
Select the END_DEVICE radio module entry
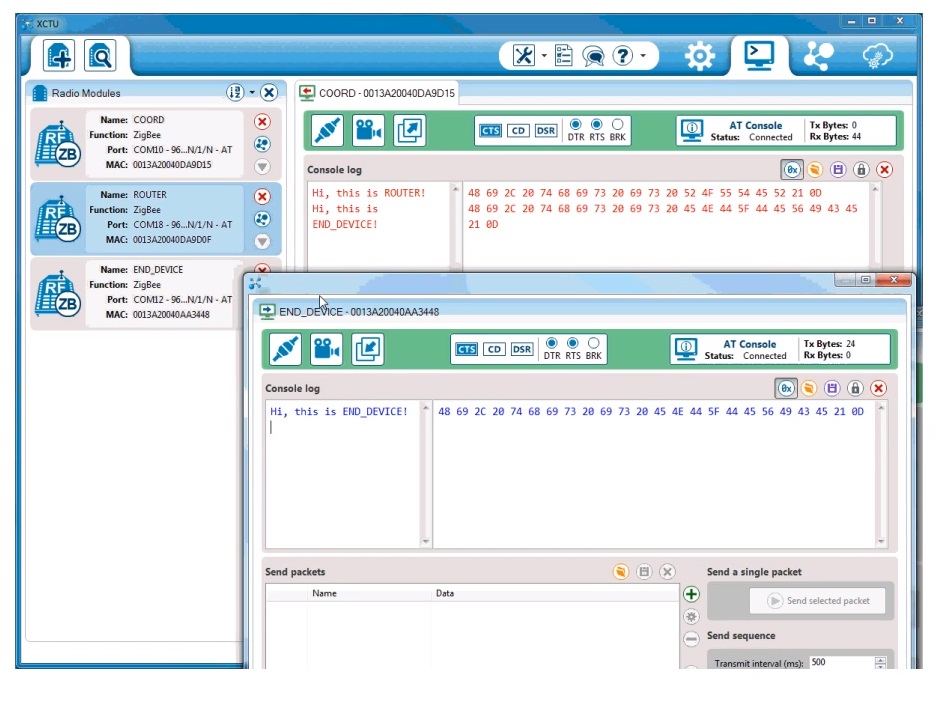[x=137, y=293]
